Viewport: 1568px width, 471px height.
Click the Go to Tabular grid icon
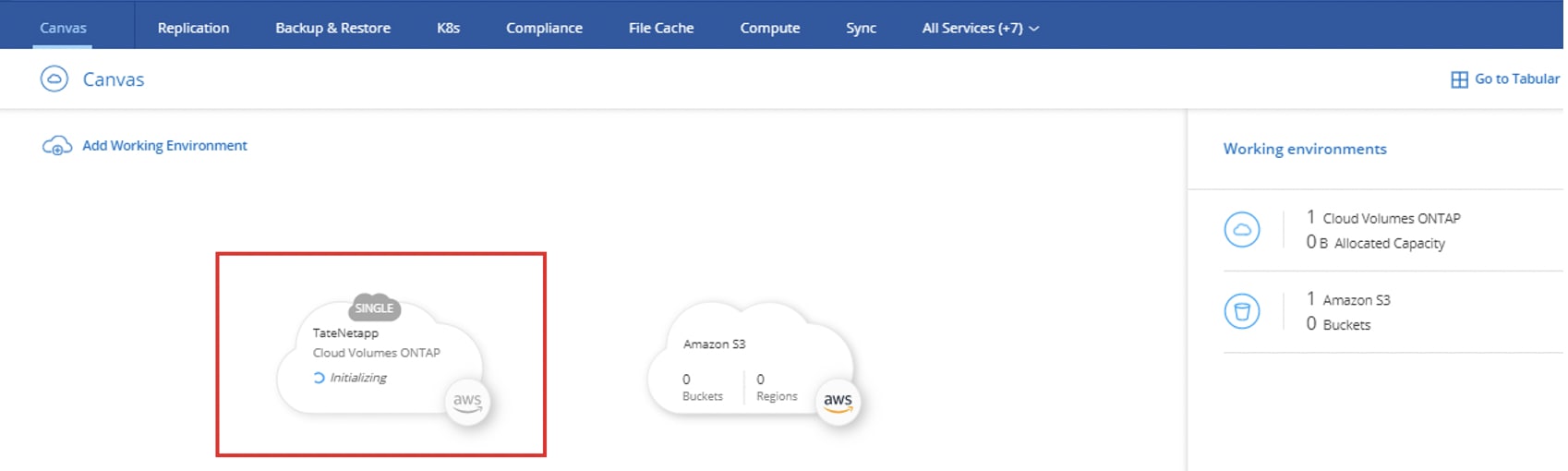(x=1459, y=79)
